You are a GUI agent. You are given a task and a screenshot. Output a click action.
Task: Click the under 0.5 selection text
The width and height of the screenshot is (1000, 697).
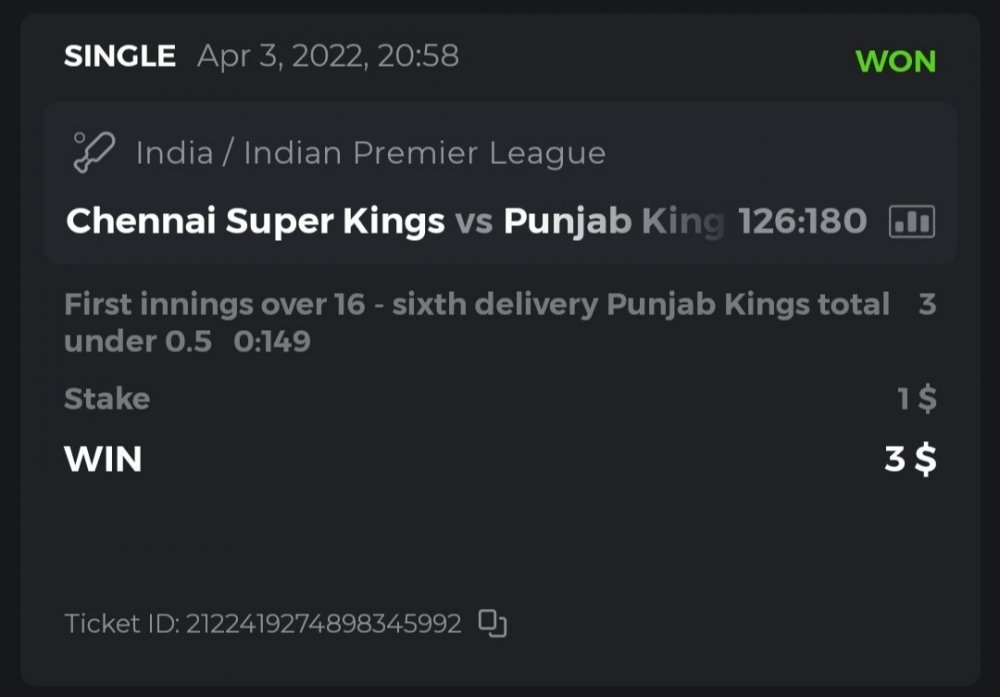pos(137,342)
